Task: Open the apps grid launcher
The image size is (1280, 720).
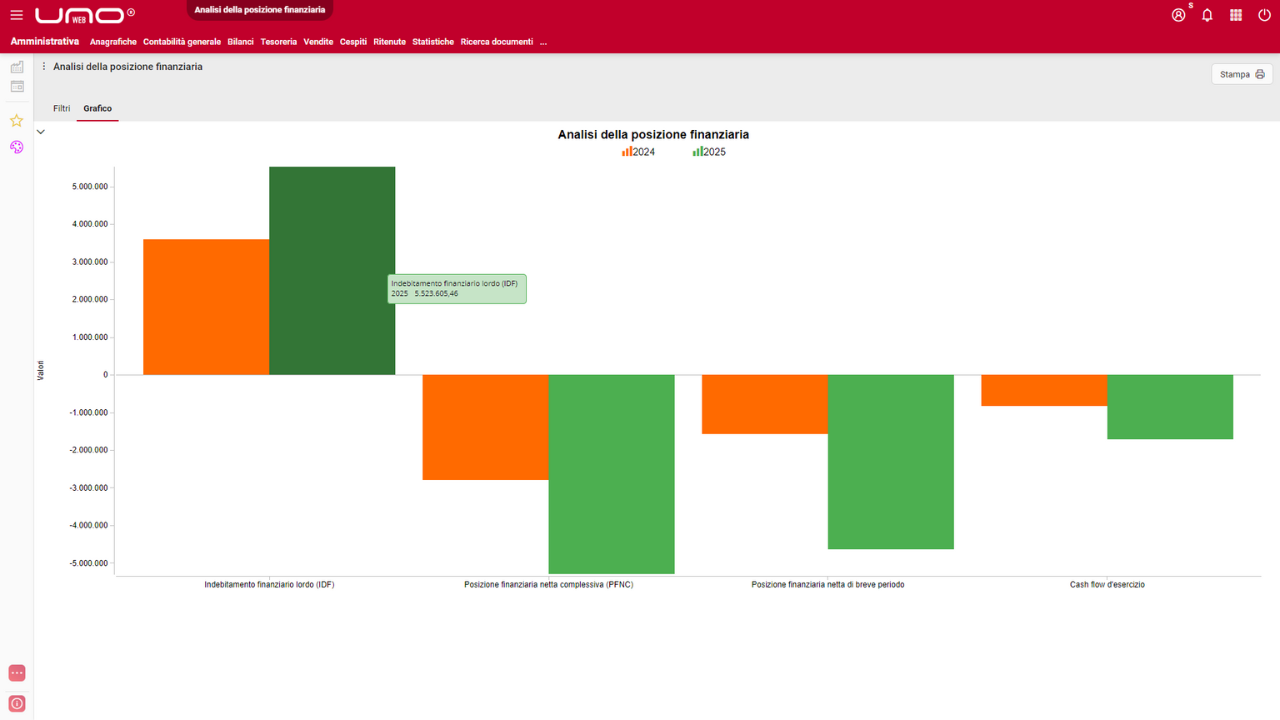Action: 1236,15
